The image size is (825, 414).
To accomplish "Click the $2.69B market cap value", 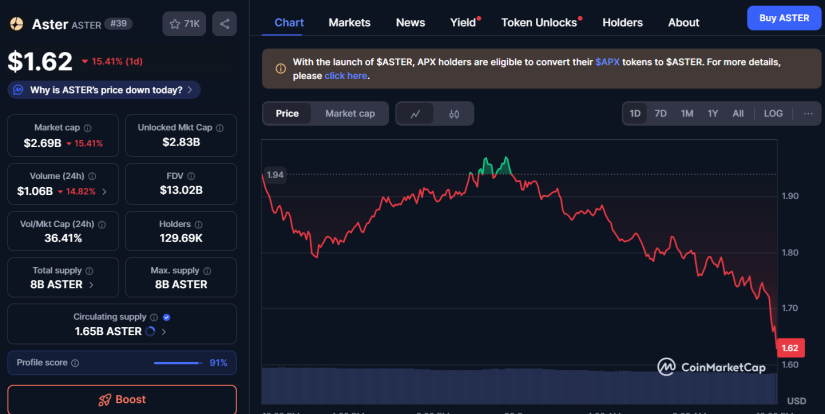I will coord(43,143).
